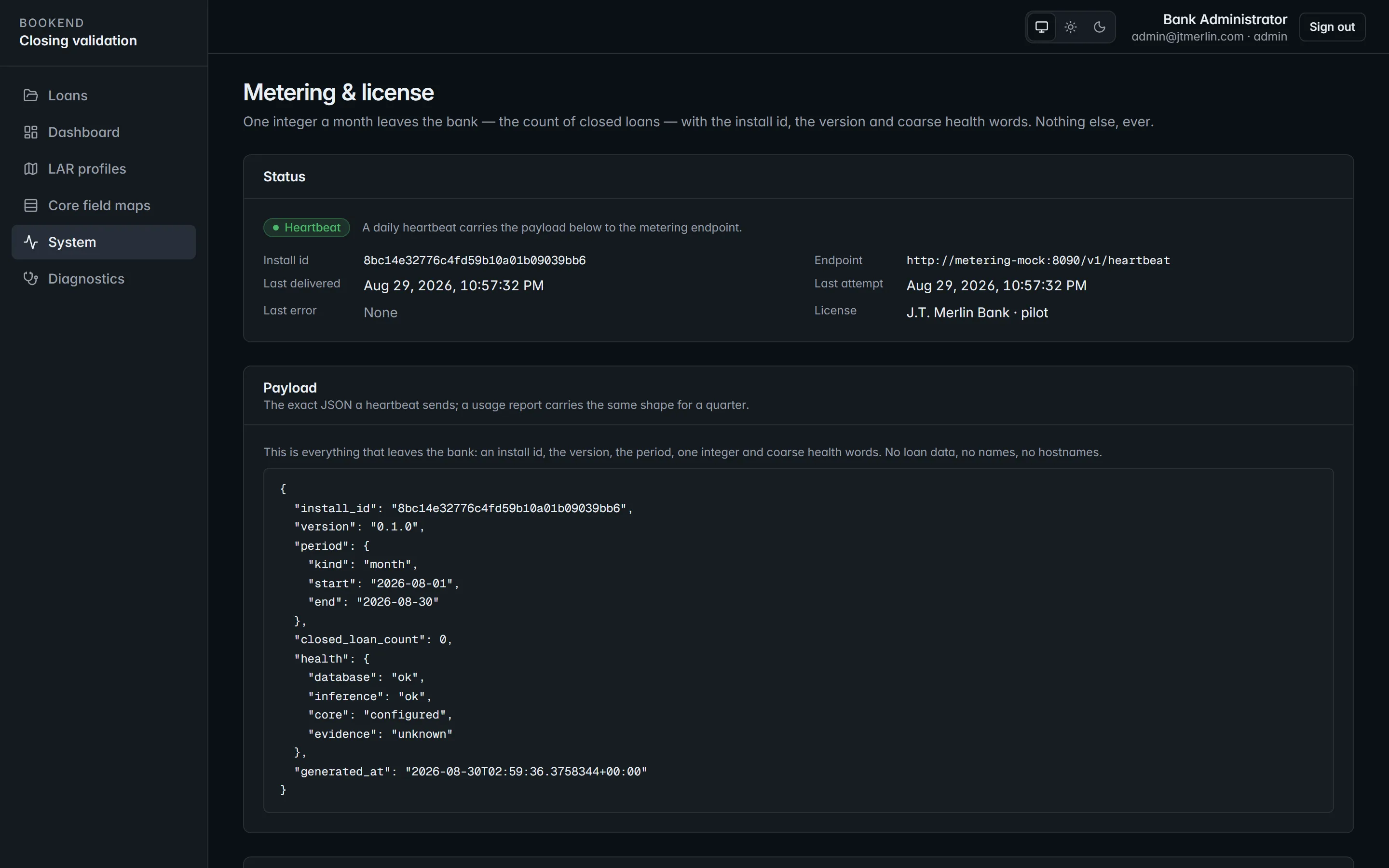The height and width of the screenshot is (868, 1389).
Task: Click the Metering & license heading
Action: tap(339, 93)
